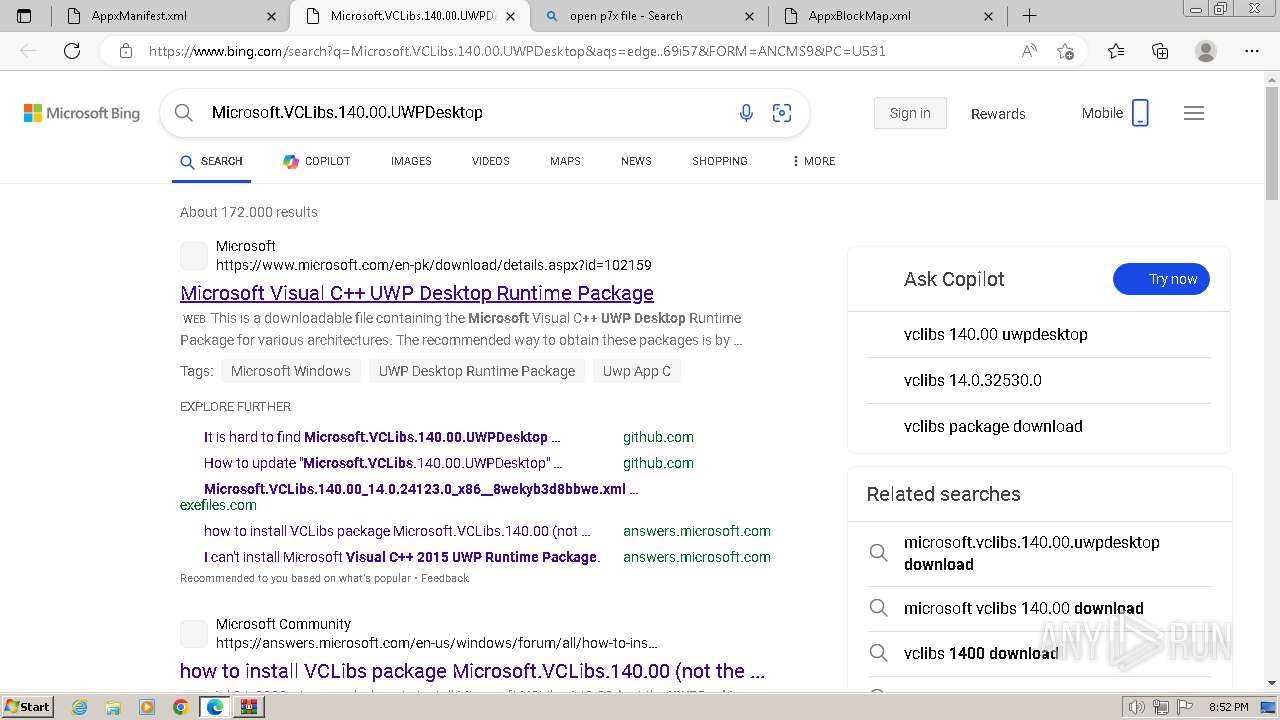Open Microsoft Visual C++ UWP Desktop Runtime Package
The height and width of the screenshot is (720, 1280).
(x=417, y=293)
